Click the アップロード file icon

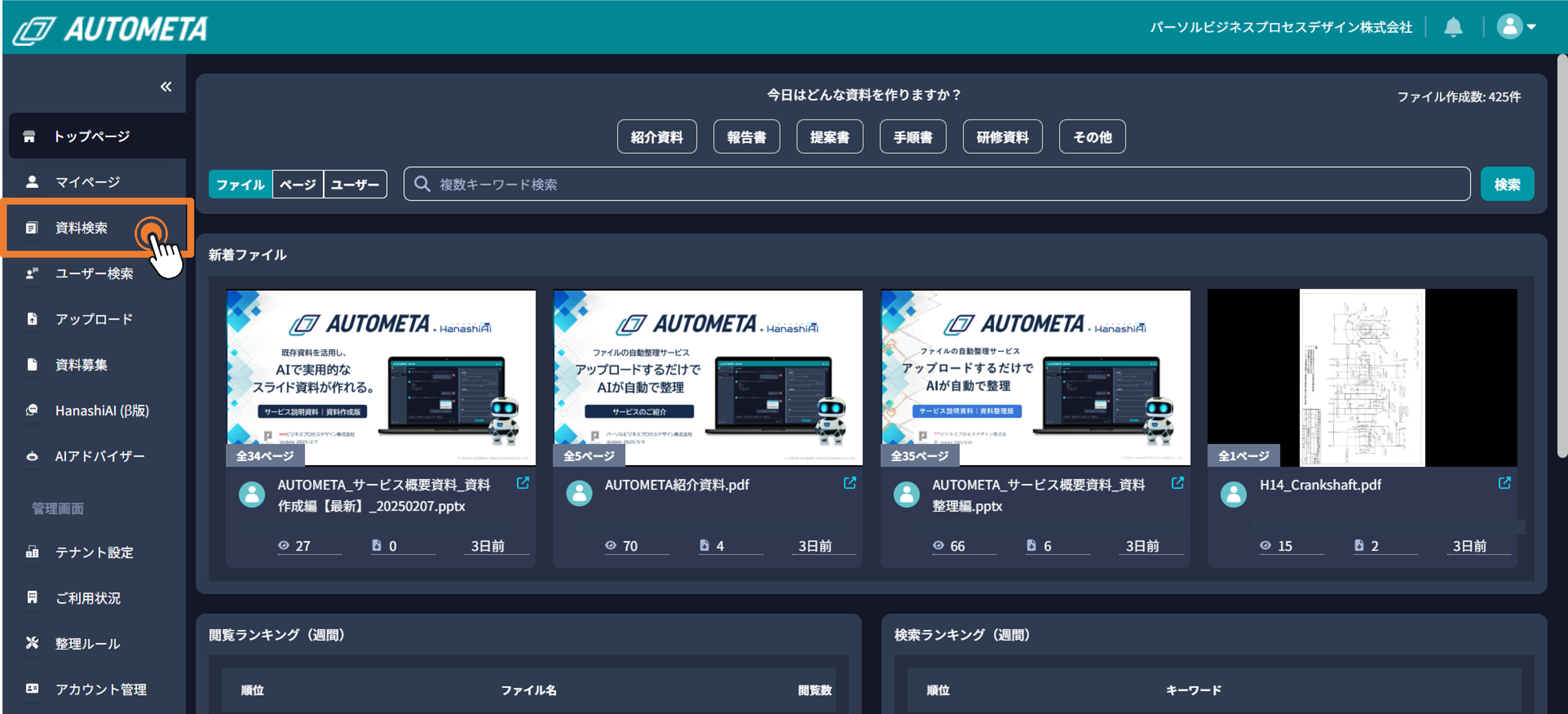(x=31, y=319)
